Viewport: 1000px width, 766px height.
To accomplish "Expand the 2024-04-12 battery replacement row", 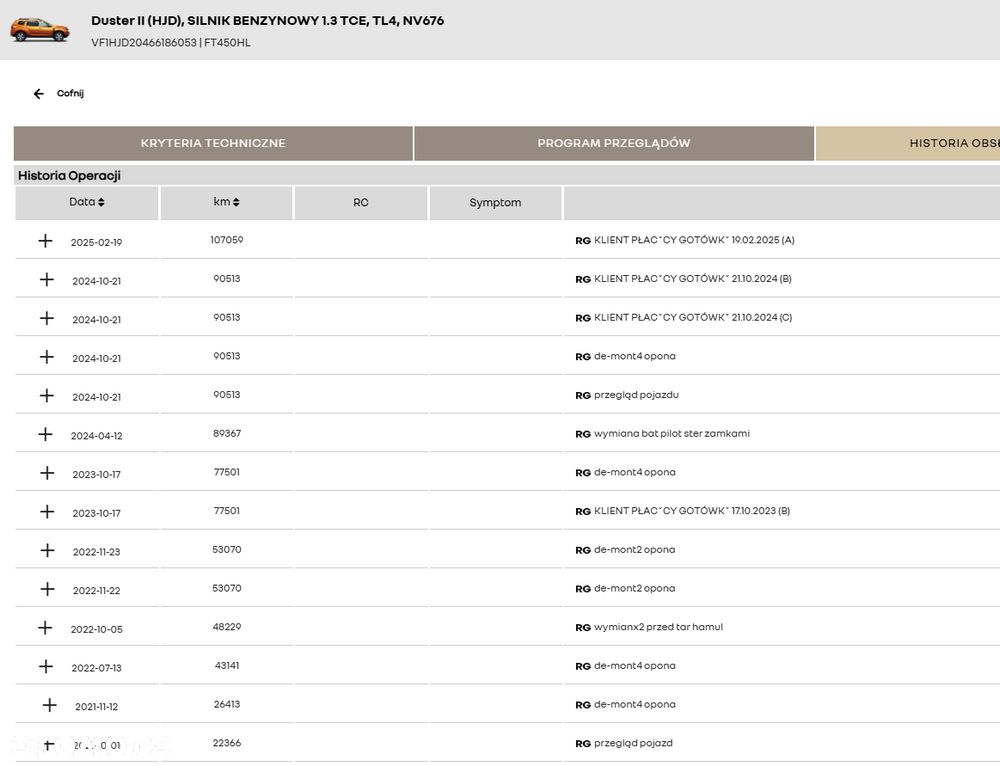I will [x=45, y=435].
